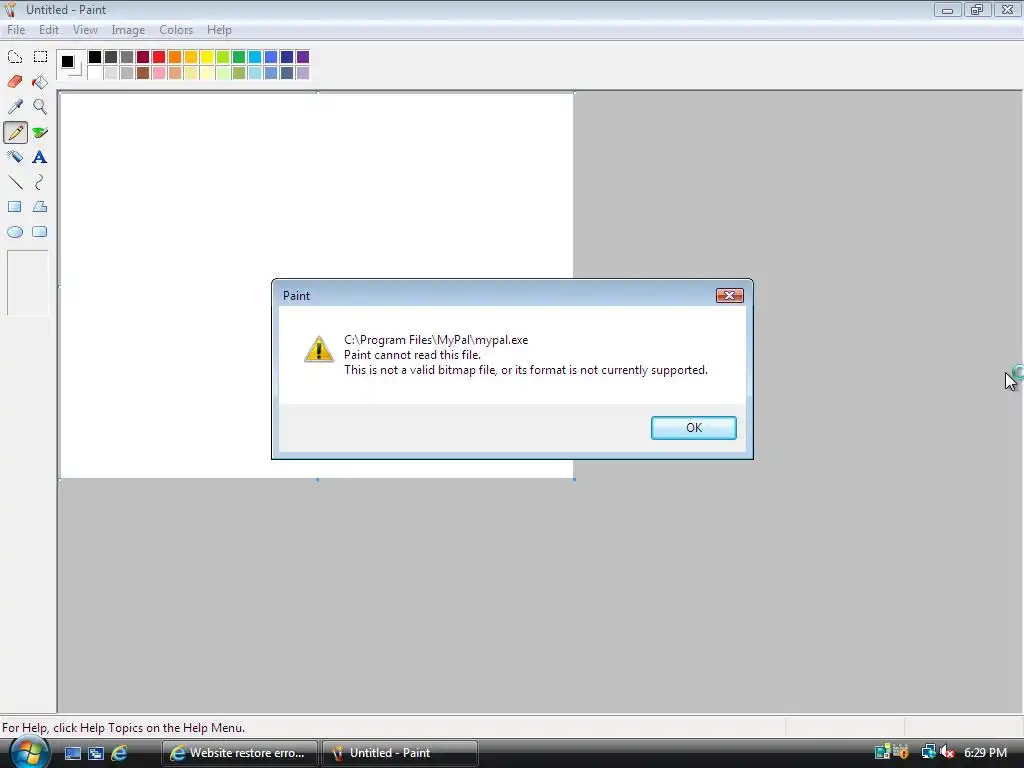Select the Magnifier tool

click(x=40, y=106)
